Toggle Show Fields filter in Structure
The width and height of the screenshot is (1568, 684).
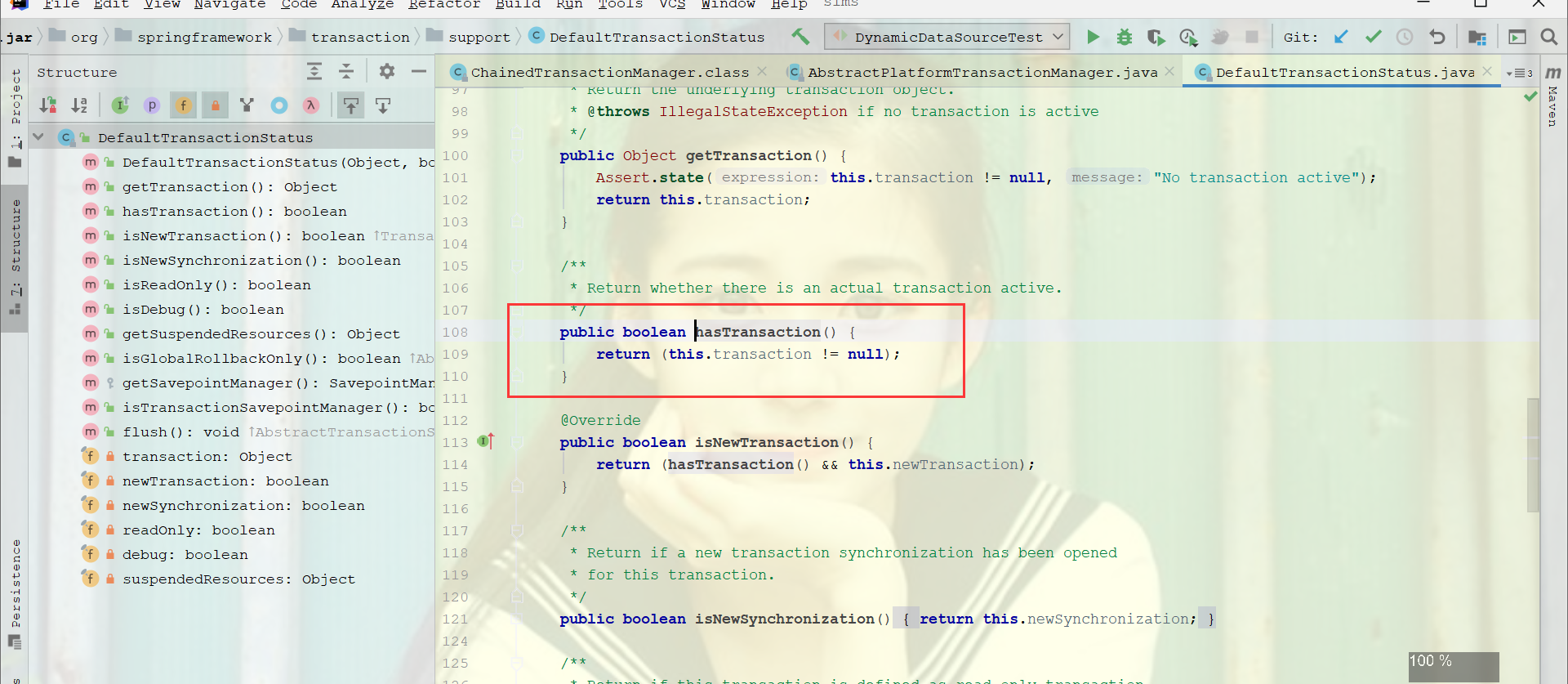pyautogui.click(x=183, y=105)
